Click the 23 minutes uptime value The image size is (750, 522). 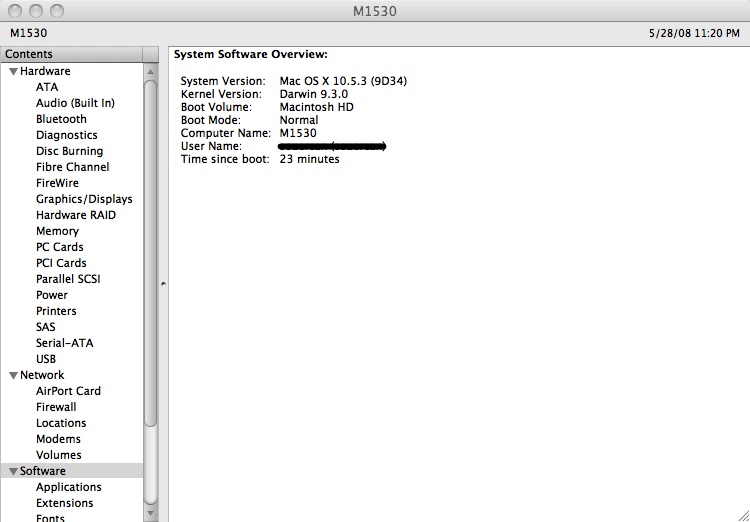click(x=309, y=159)
